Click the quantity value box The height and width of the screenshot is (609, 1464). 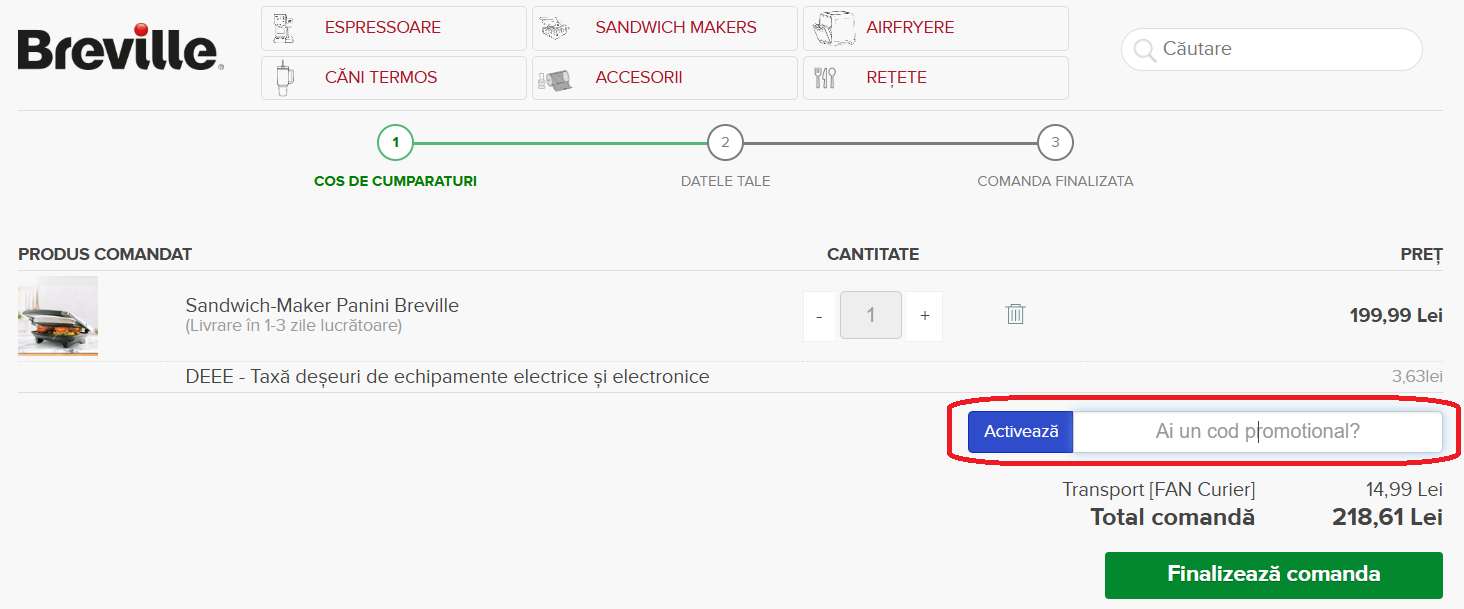(870, 315)
